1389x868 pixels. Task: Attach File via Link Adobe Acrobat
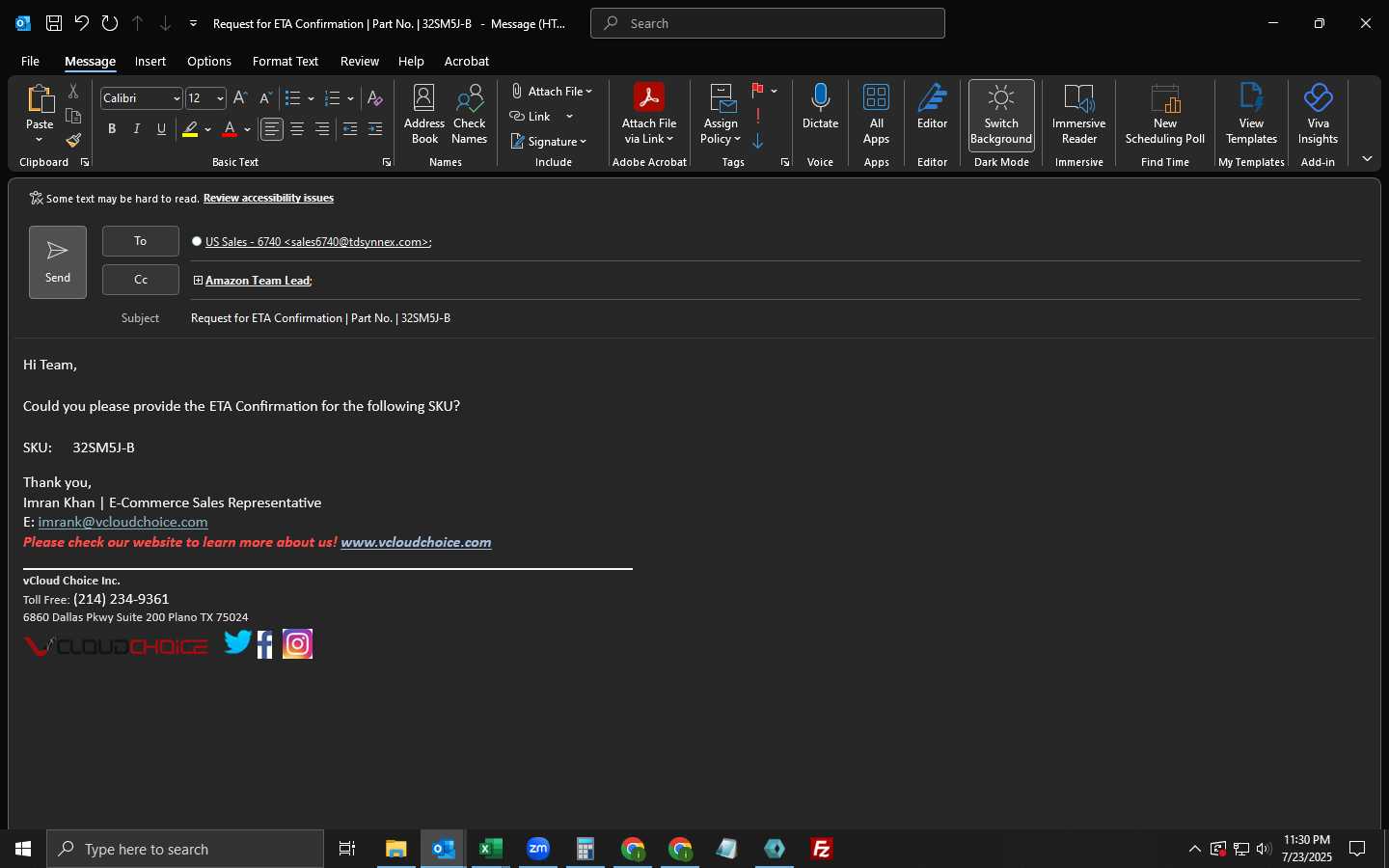tap(649, 115)
